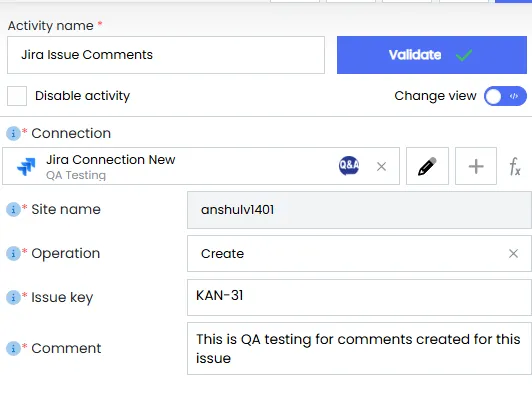Focus the Issue key field KAN-31
The image size is (532, 419).
click(359, 298)
